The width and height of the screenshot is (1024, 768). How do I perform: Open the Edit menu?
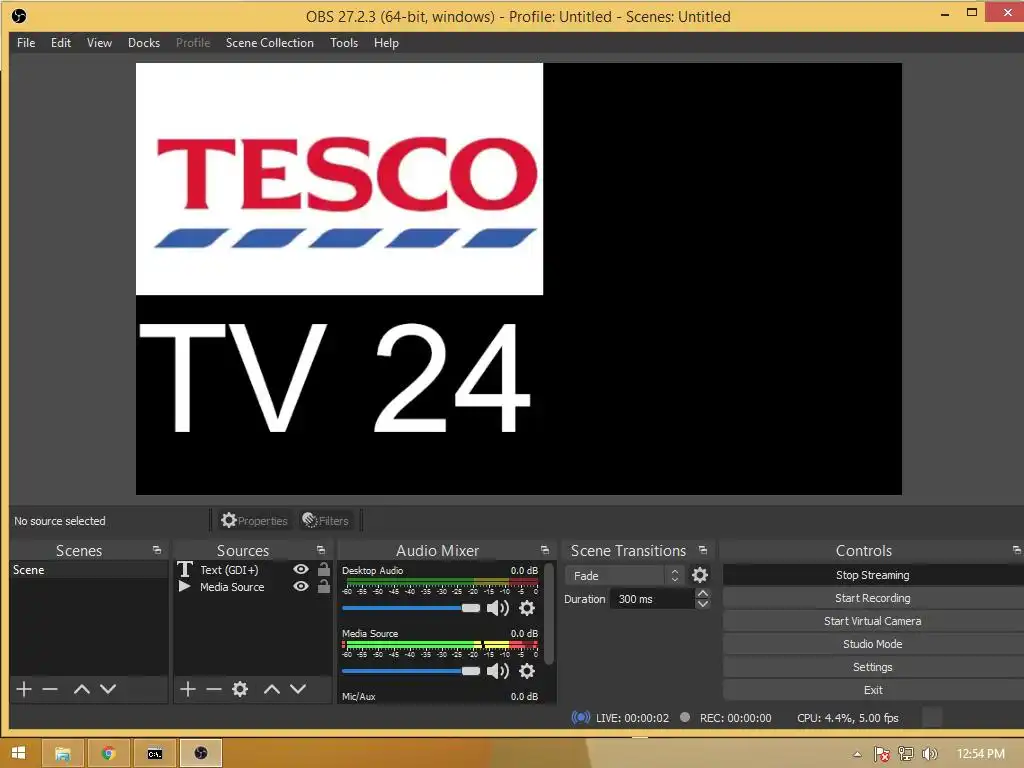[x=61, y=42]
